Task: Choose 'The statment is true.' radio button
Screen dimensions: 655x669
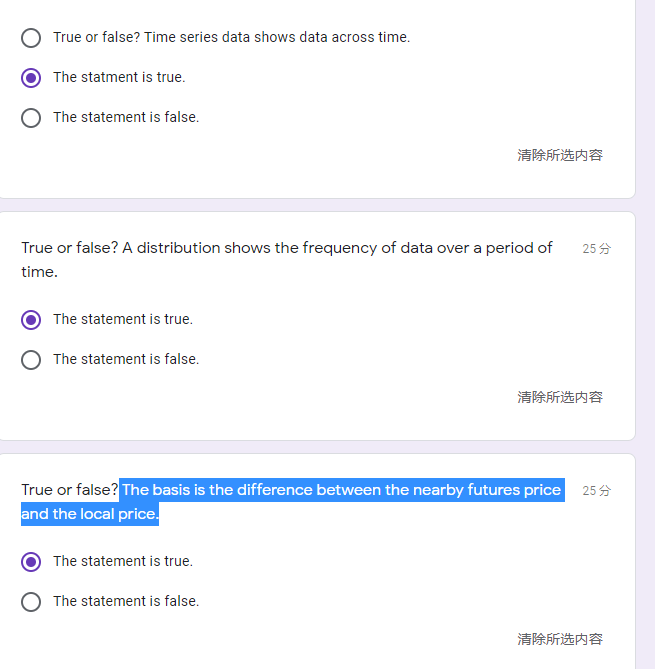Action: (x=31, y=77)
